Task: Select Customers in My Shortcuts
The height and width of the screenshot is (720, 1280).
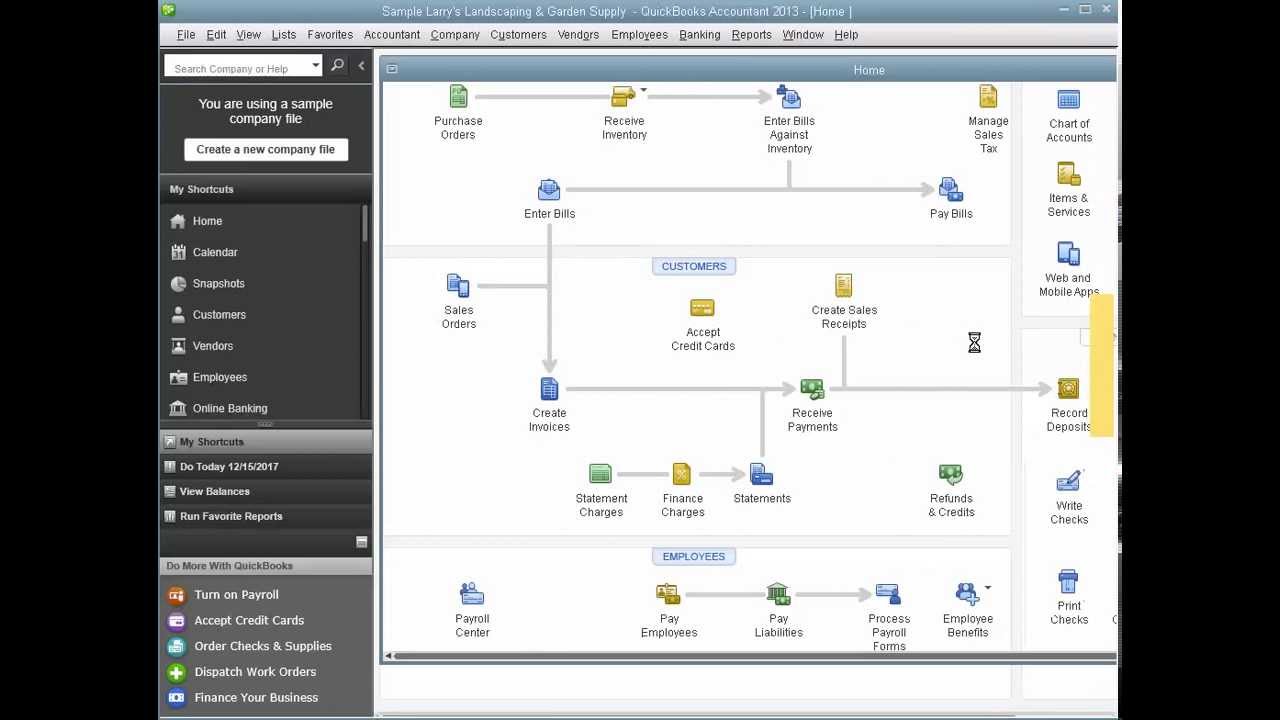Action: pos(219,315)
